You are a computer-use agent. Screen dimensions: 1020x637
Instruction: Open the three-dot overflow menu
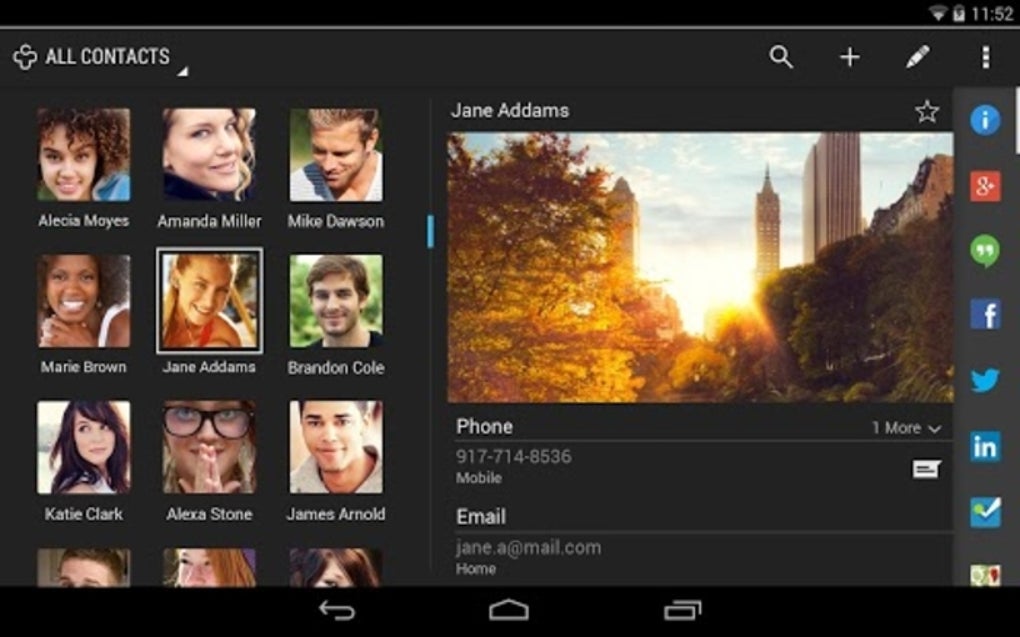[x=986, y=57]
